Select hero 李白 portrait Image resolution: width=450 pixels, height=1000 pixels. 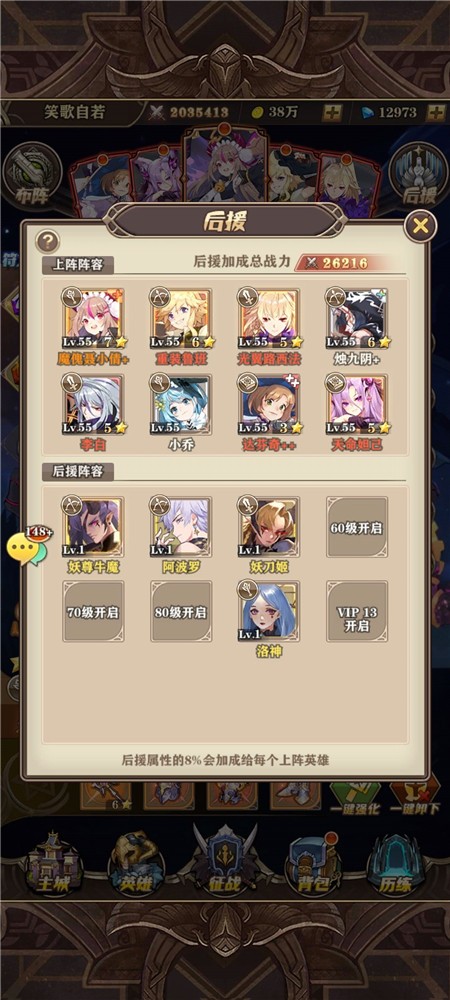[94, 404]
